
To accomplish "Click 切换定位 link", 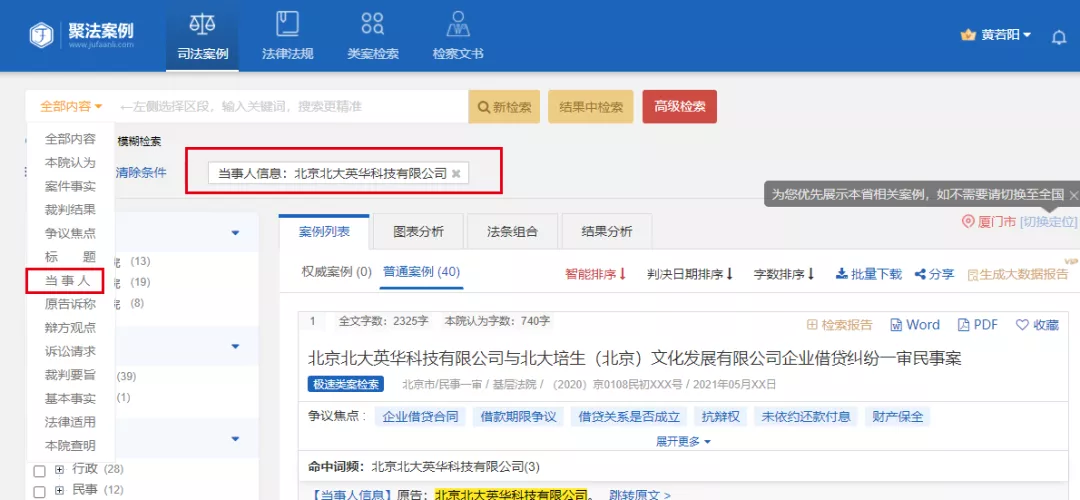I will pos(1048,222).
